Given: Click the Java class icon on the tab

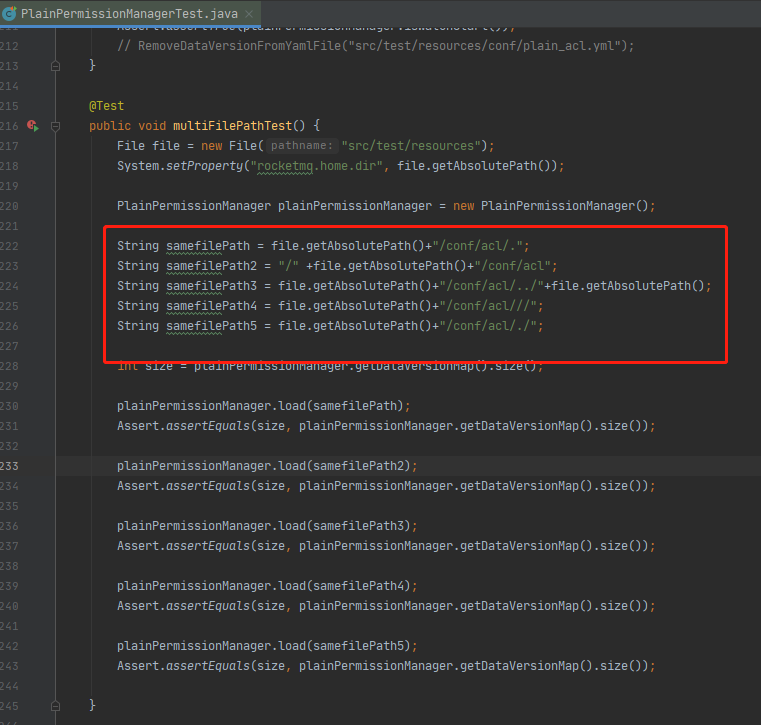Looking at the screenshot, I should tap(9, 14).
